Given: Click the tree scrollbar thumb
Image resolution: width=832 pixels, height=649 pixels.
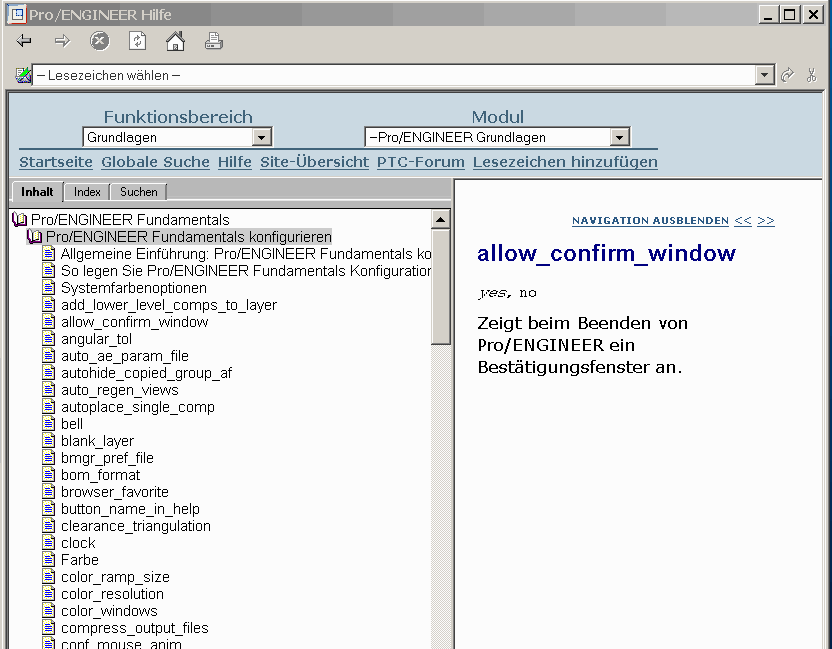Looking at the screenshot, I should click(441, 287).
